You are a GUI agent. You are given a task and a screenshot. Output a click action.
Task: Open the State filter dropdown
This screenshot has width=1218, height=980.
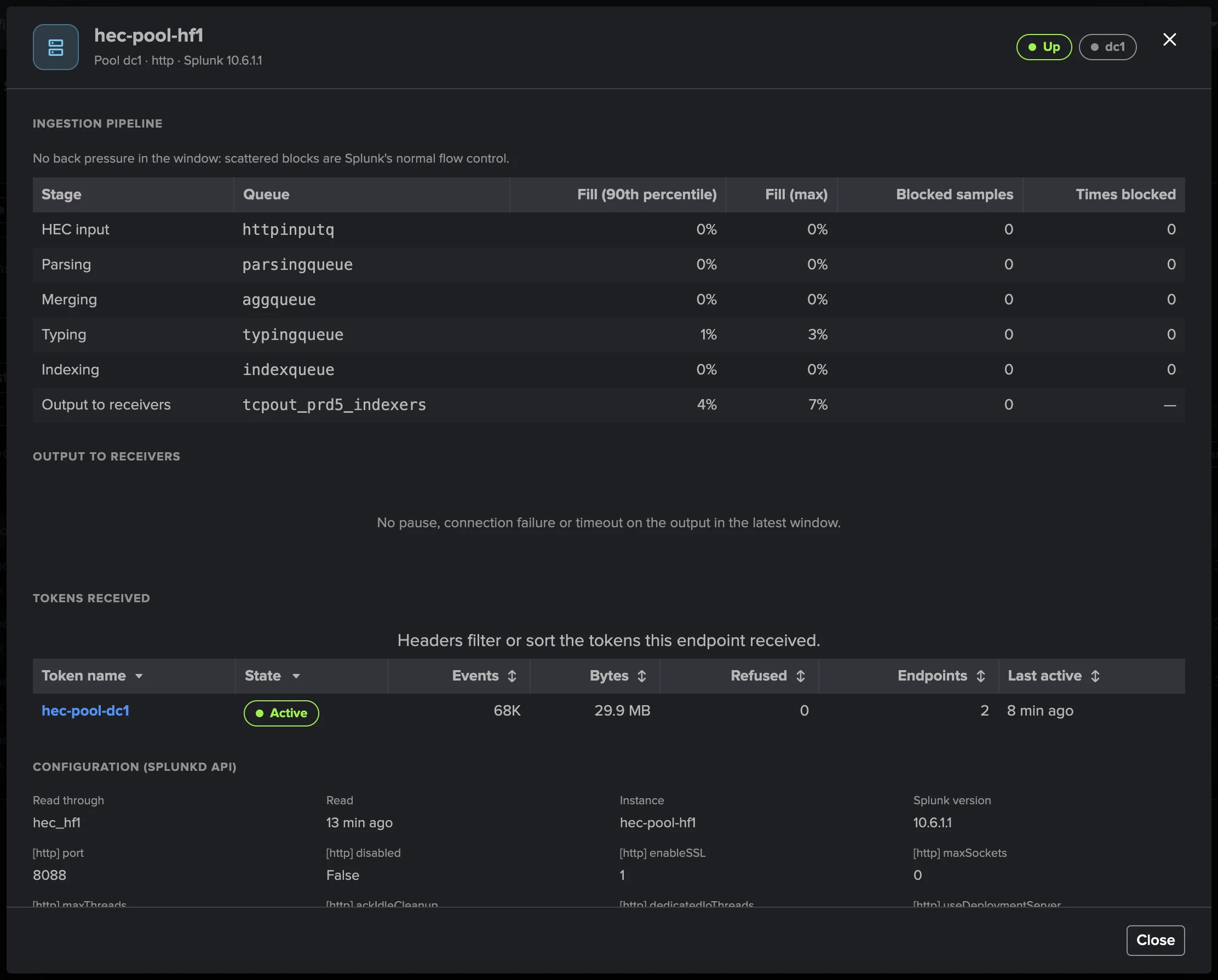296,676
